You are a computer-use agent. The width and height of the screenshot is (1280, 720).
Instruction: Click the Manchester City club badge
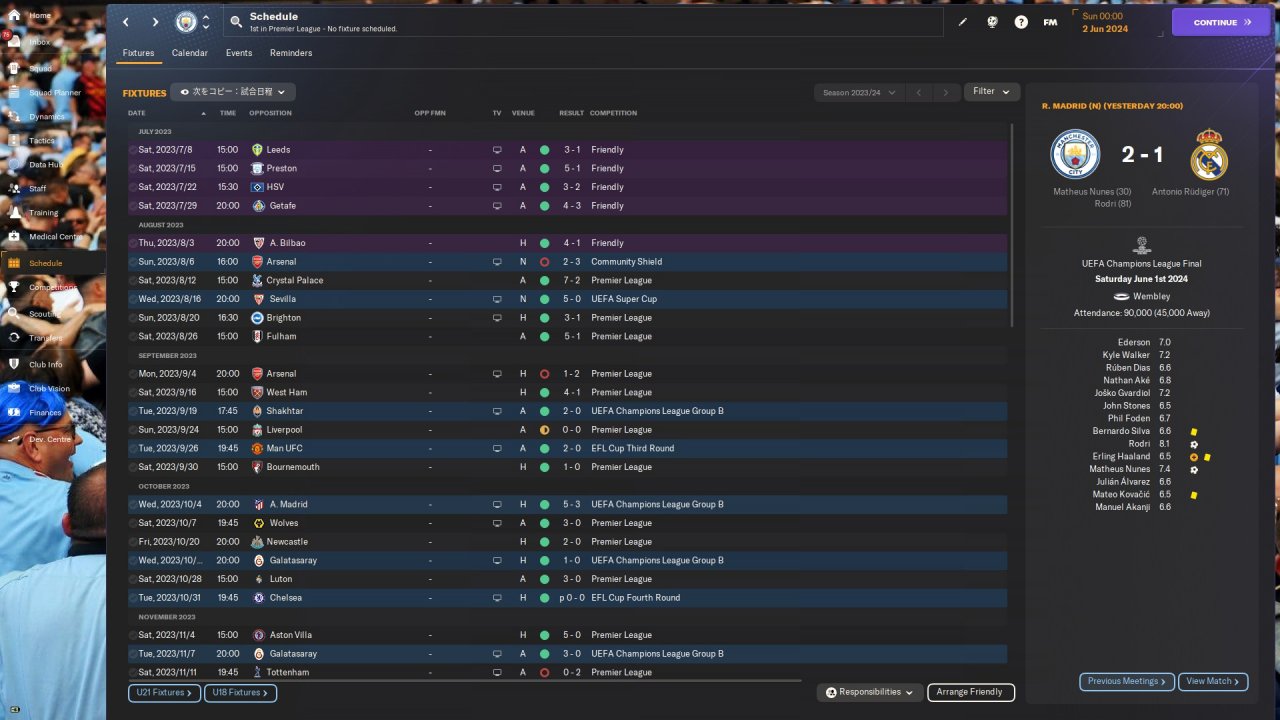186,22
